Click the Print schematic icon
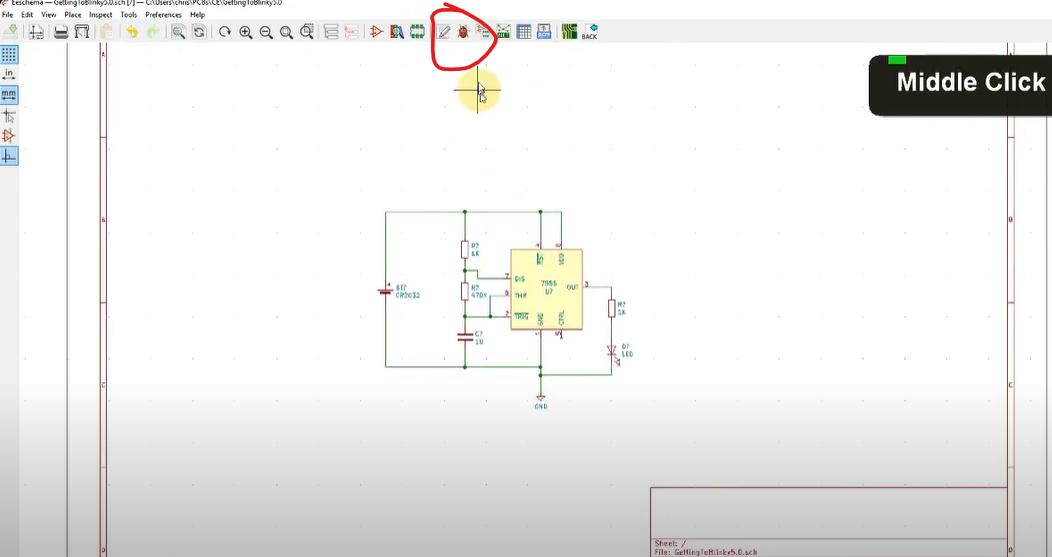The width and height of the screenshot is (1052, 557). [x=61, y=32]
